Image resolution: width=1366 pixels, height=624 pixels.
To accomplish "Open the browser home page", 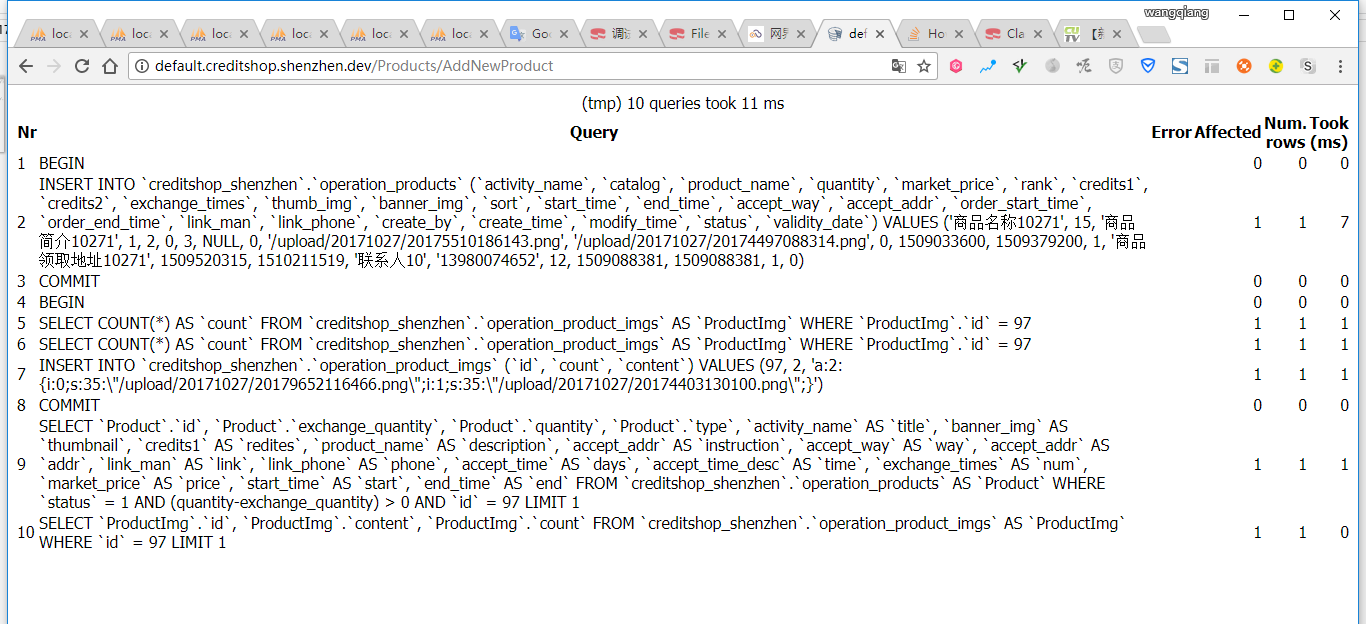I will 110,66.
